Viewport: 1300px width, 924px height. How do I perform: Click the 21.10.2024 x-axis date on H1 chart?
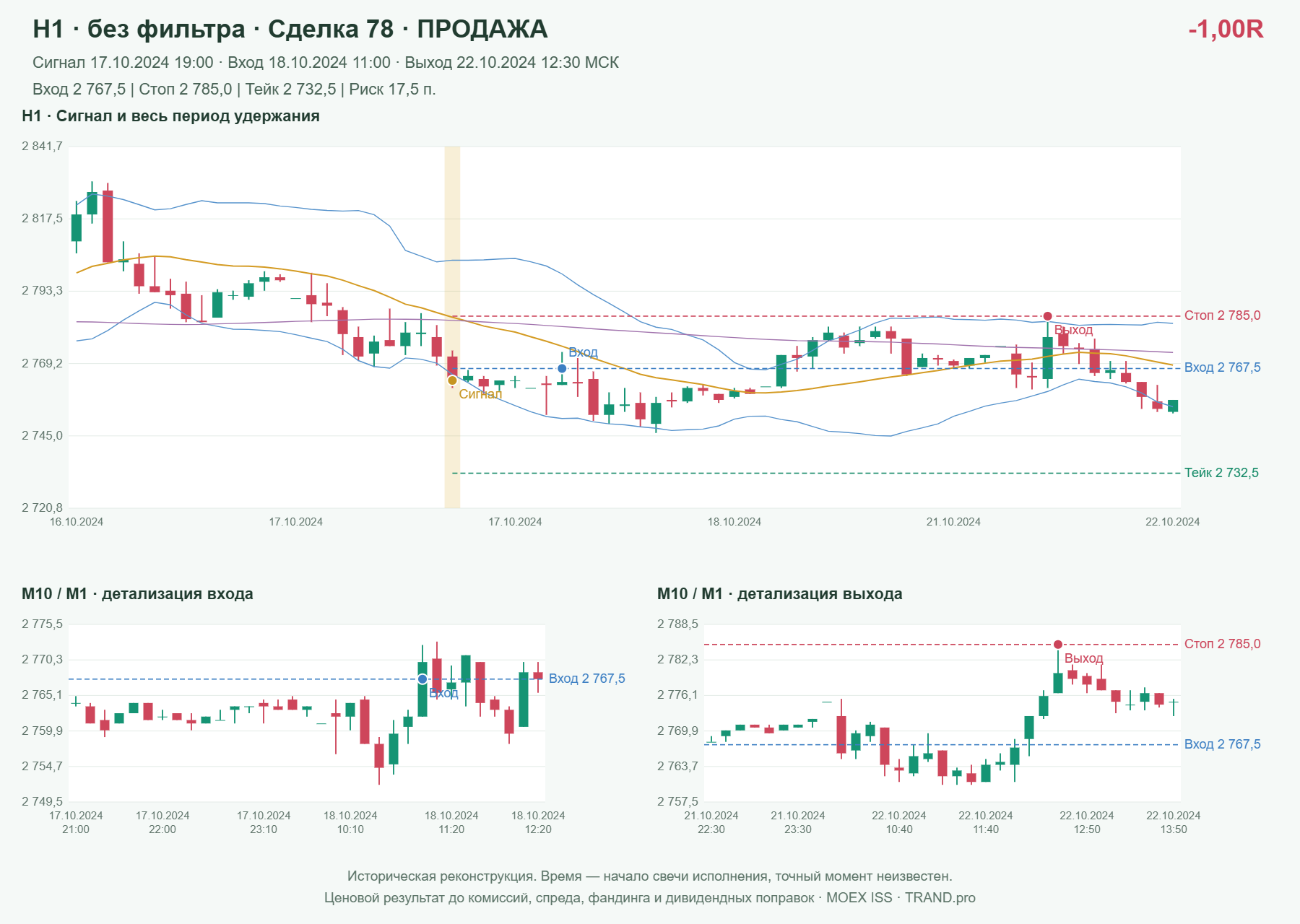[953, 522]
